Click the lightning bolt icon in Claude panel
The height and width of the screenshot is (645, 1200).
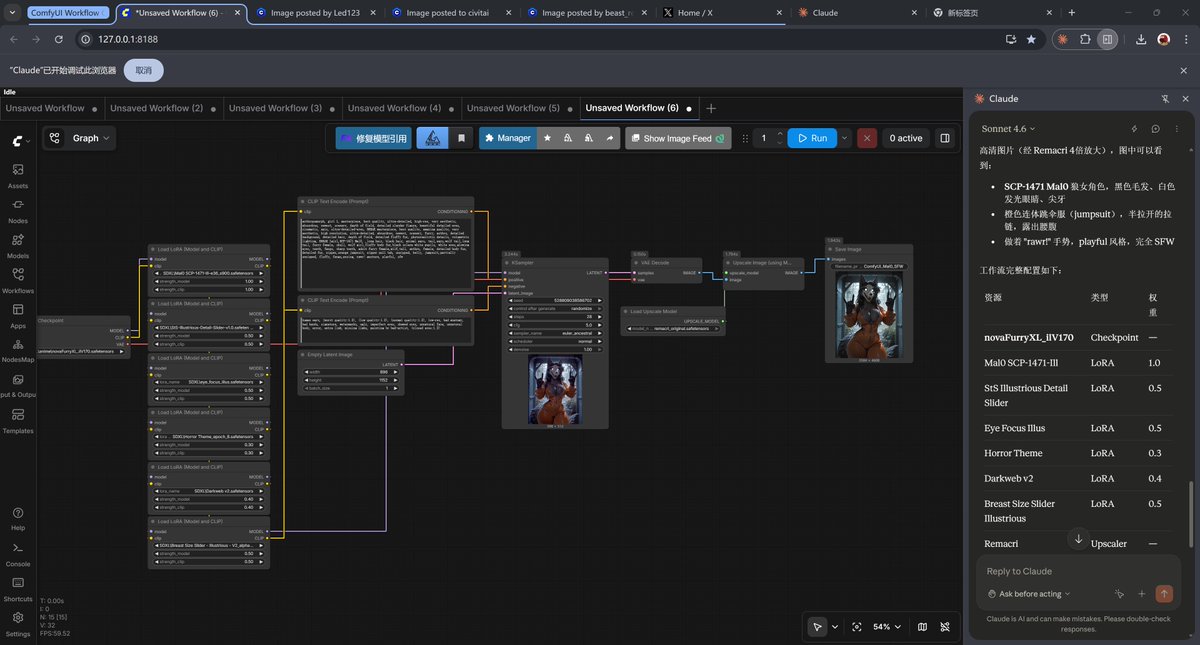1134,128
